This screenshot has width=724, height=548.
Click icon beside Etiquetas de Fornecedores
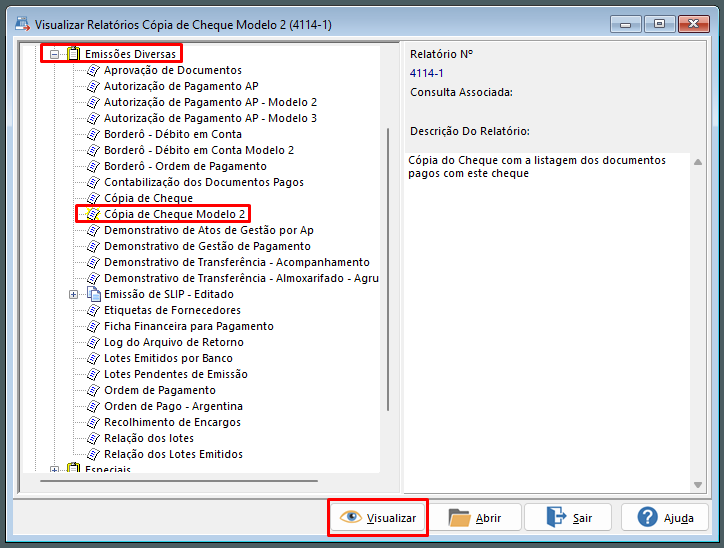pos(94,310)
